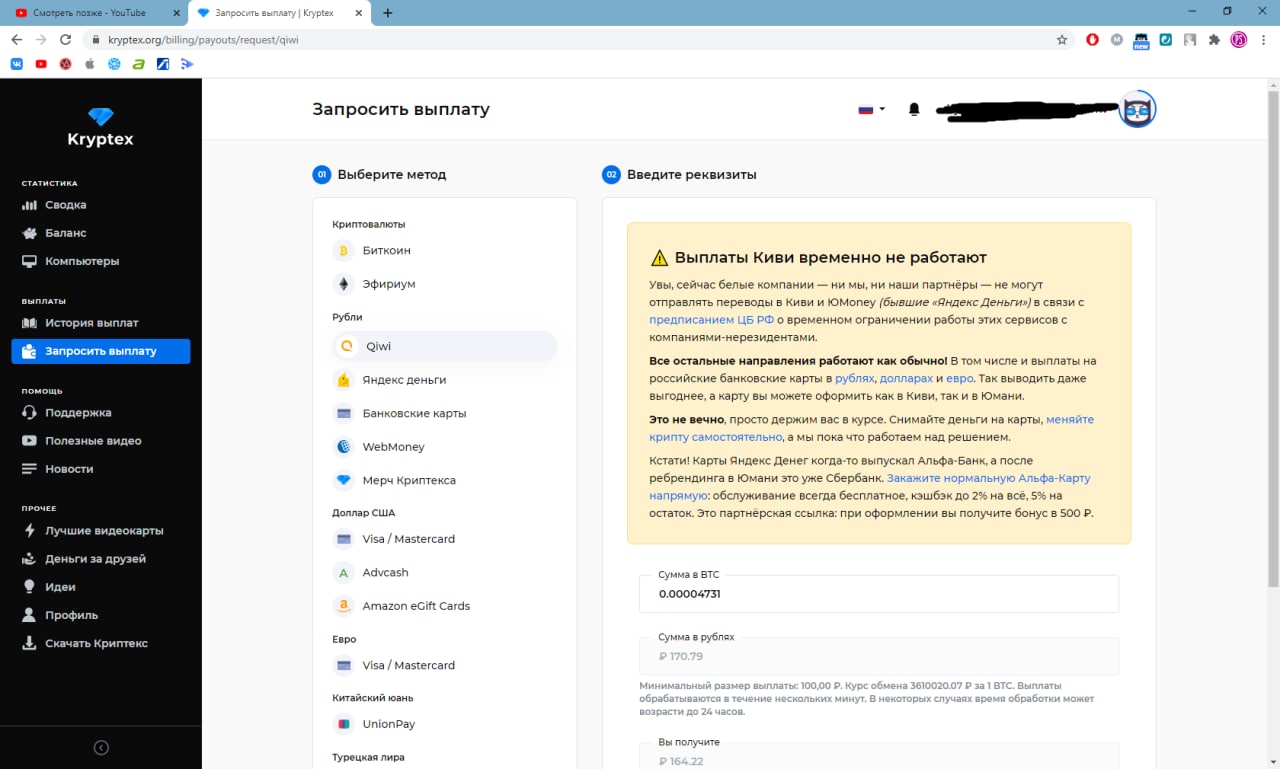Select Запросить выплату sidebar item
This screenshot has width=1280, height=769.
coord(100,351)
